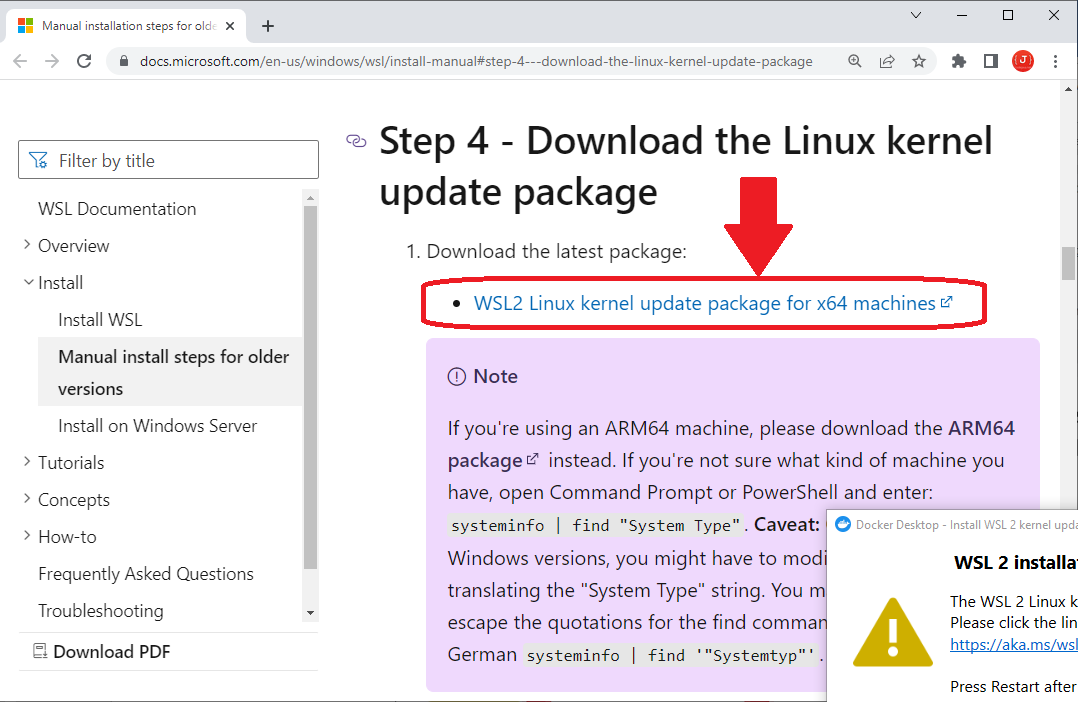Open the Chrome three-dot menu
Screen dimensions: 1078x702
[x=1055, y=61]
